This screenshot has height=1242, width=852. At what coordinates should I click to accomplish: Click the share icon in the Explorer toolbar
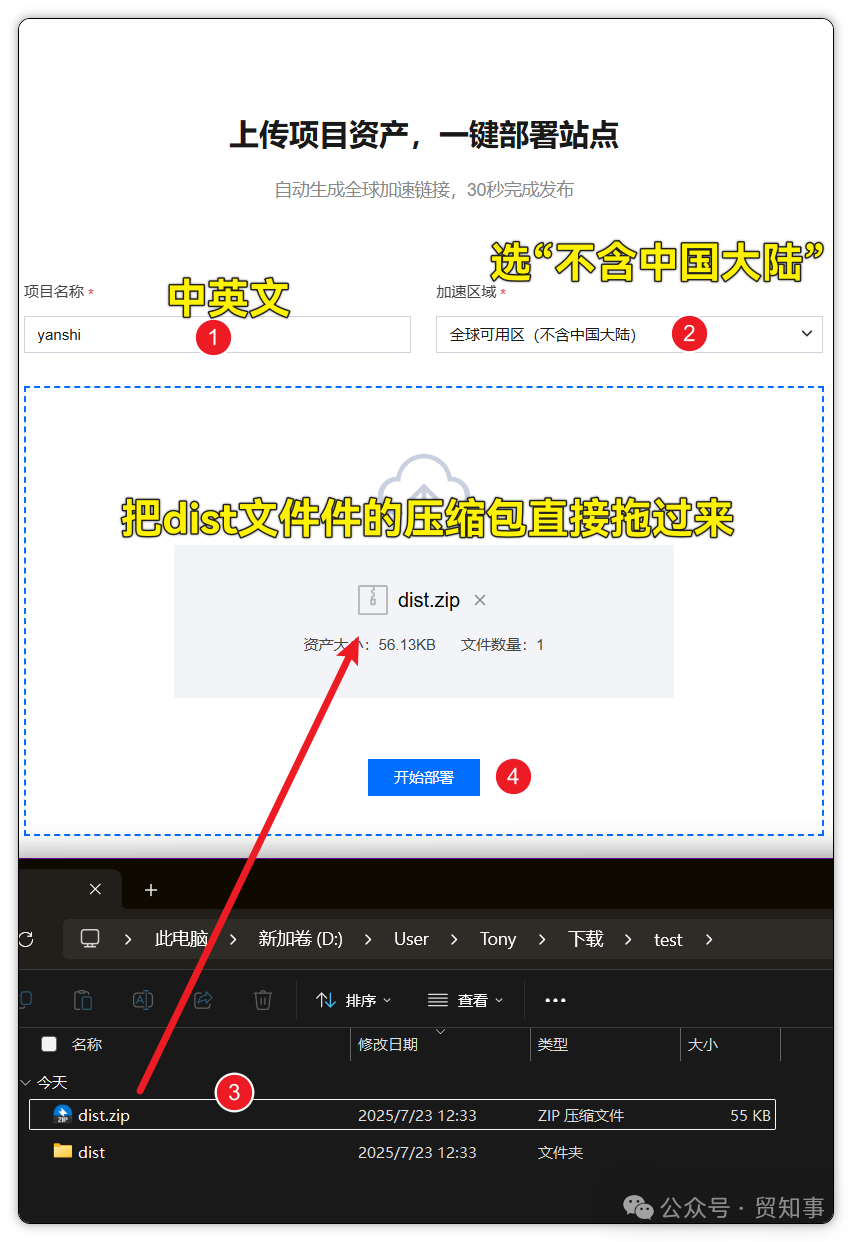tap(201, 1000)
